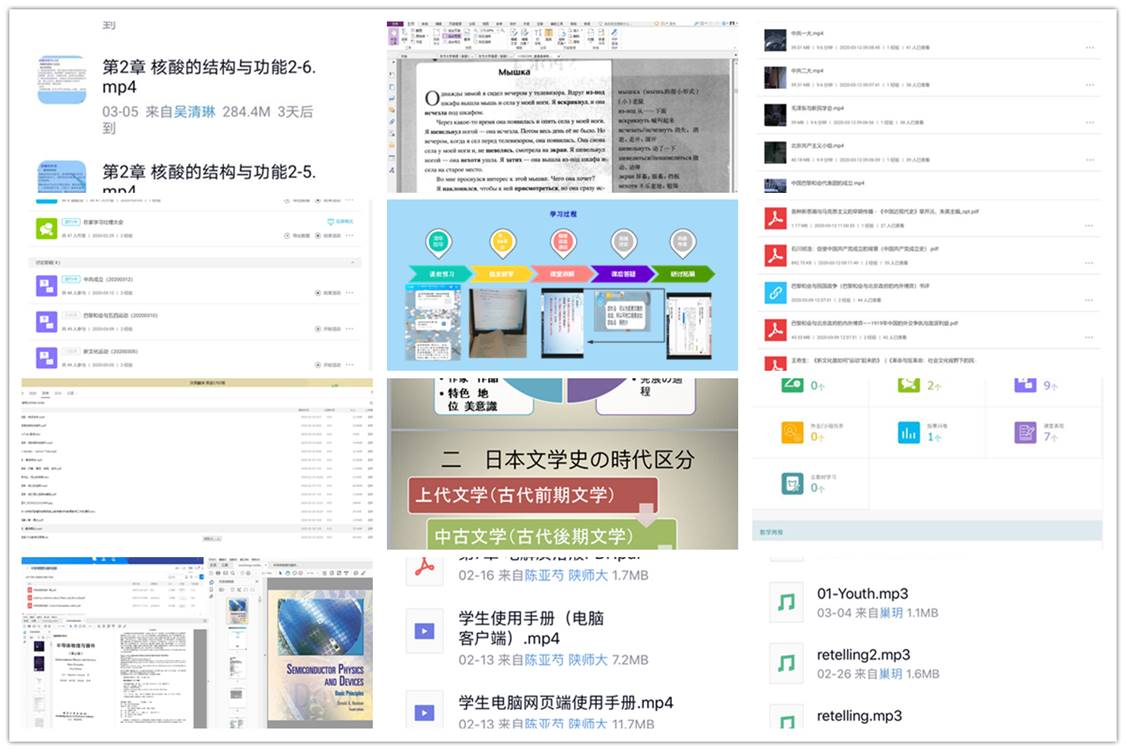Click the purple notebook icon showing 7个
1126x751 pixels.
pos(1025,432)
